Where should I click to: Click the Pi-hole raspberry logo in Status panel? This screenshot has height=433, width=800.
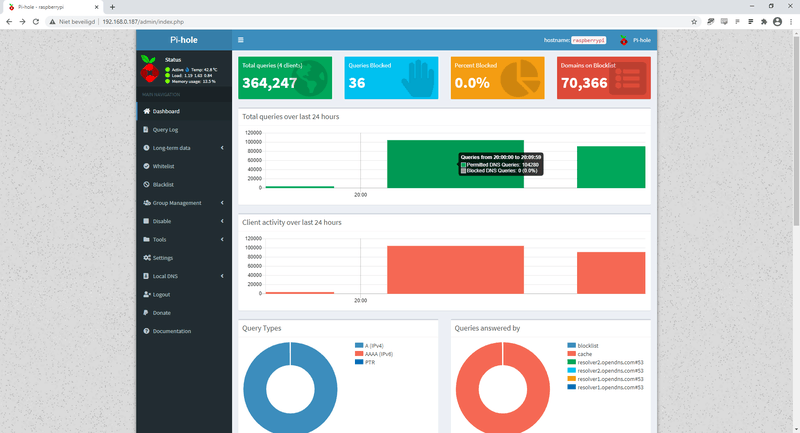(x=149, y=69)
